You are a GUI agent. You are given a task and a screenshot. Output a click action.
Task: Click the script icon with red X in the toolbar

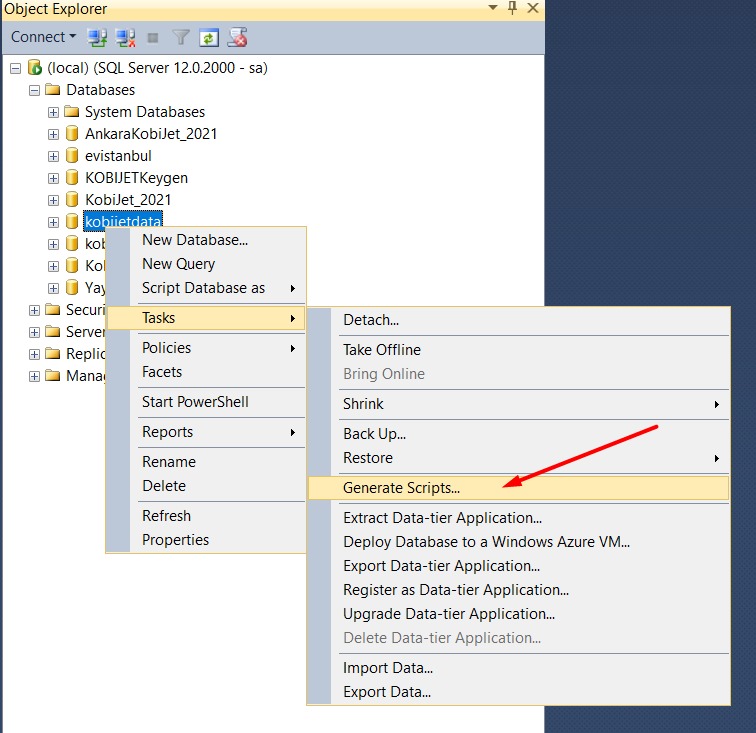point(237,37)
